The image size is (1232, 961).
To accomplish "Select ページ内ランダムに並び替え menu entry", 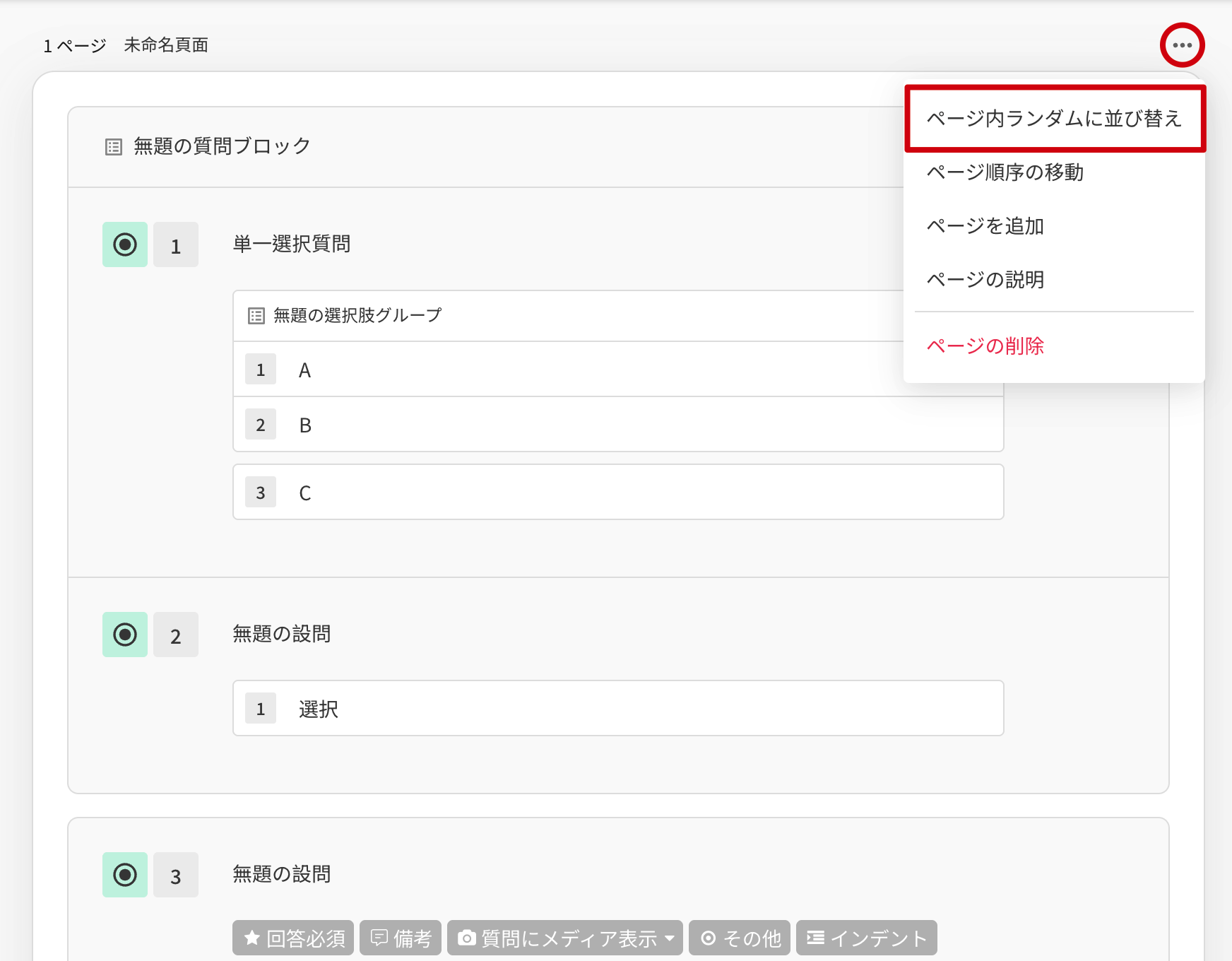I will (x=1055, y=119).
